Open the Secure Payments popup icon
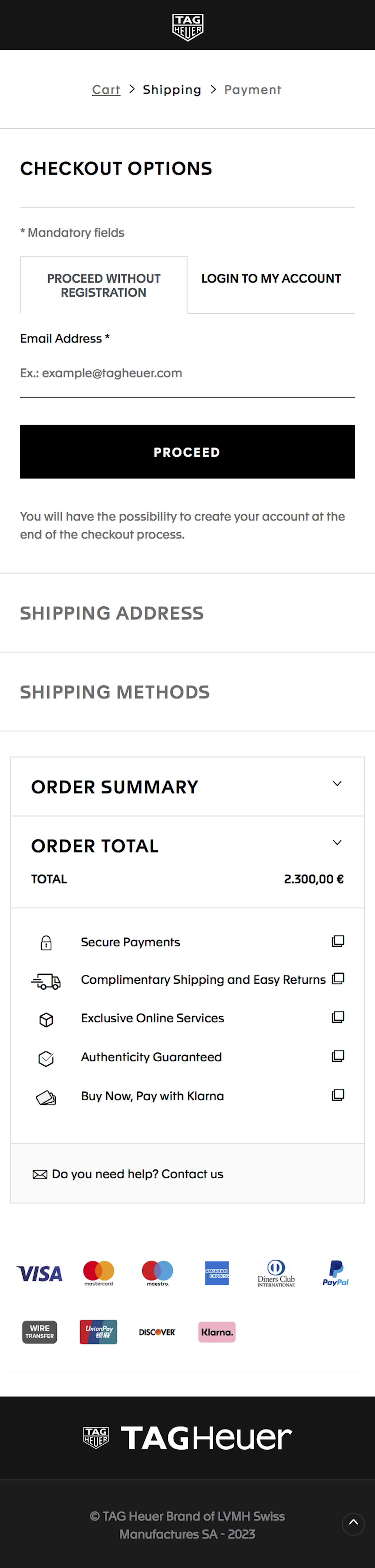This screenshot has height=1568, width=375. coord(338,941)
